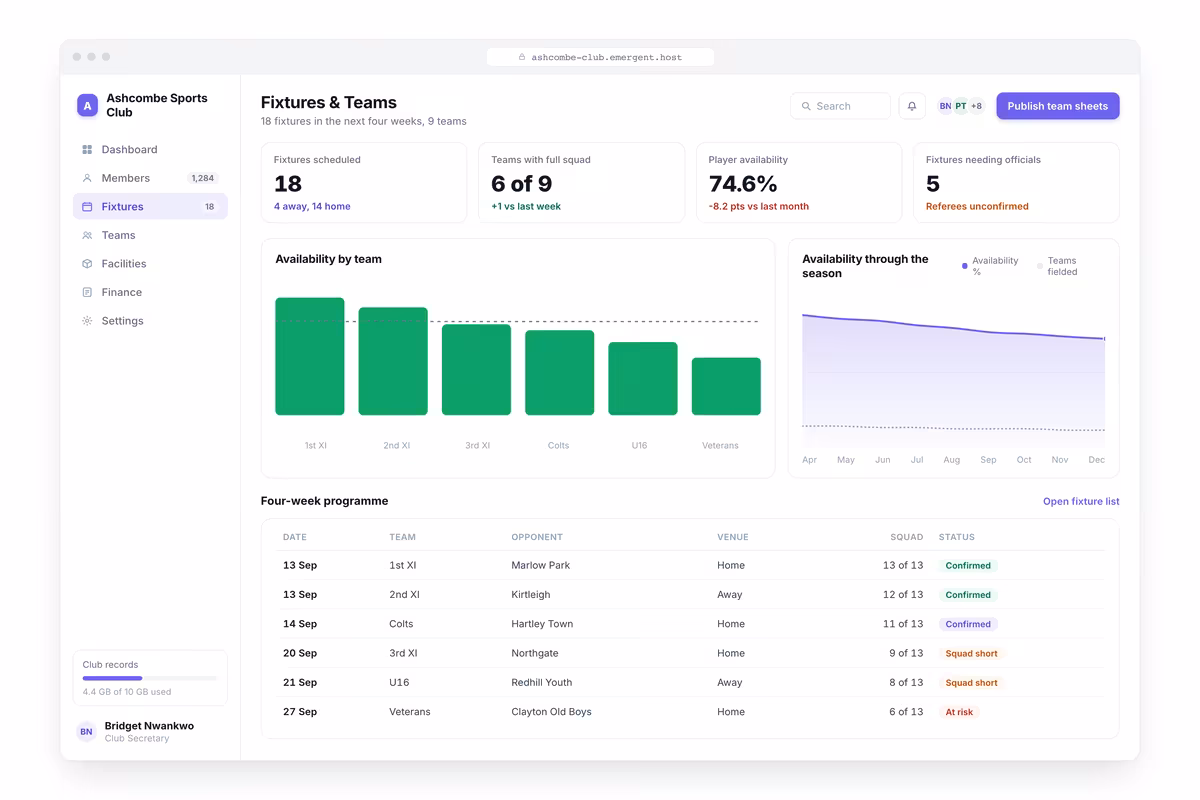This screenshot has height=800, width=1200.
Task: Click the Redhill Youth opponent cell
Action: pyautogui.click(x=542, y=682)
